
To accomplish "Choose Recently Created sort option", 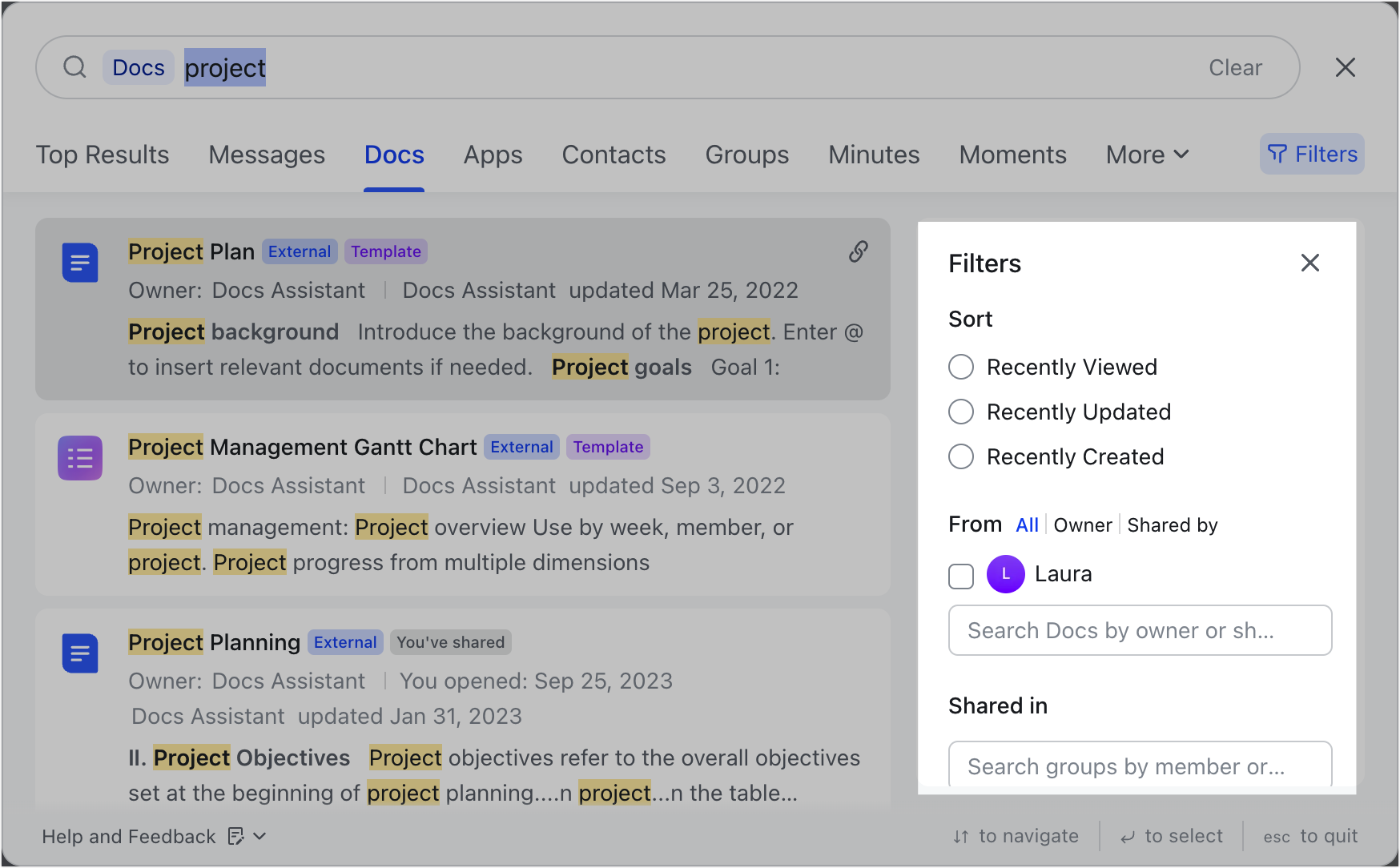I will click(x=961, y=456).
